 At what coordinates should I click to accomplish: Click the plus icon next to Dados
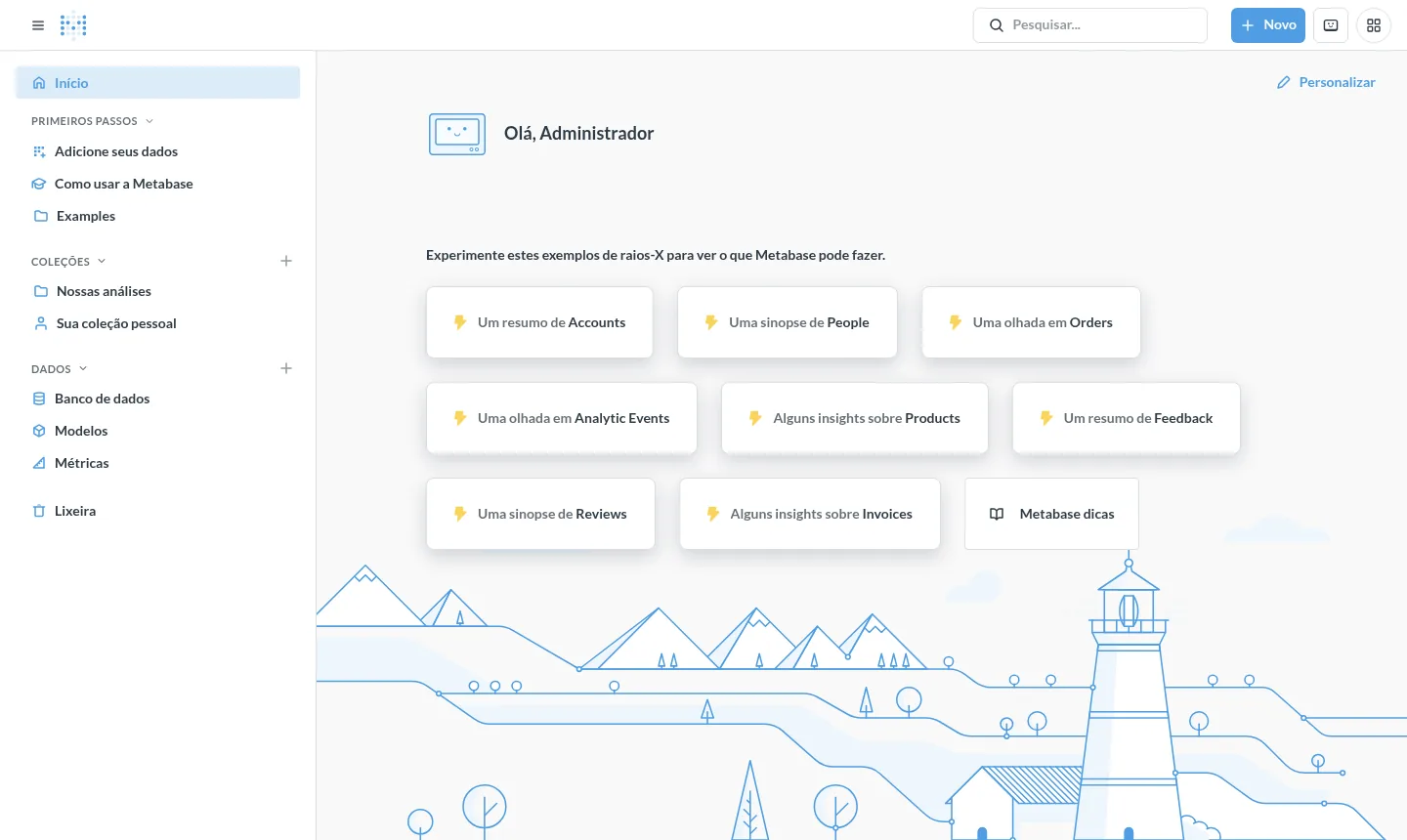286,368
